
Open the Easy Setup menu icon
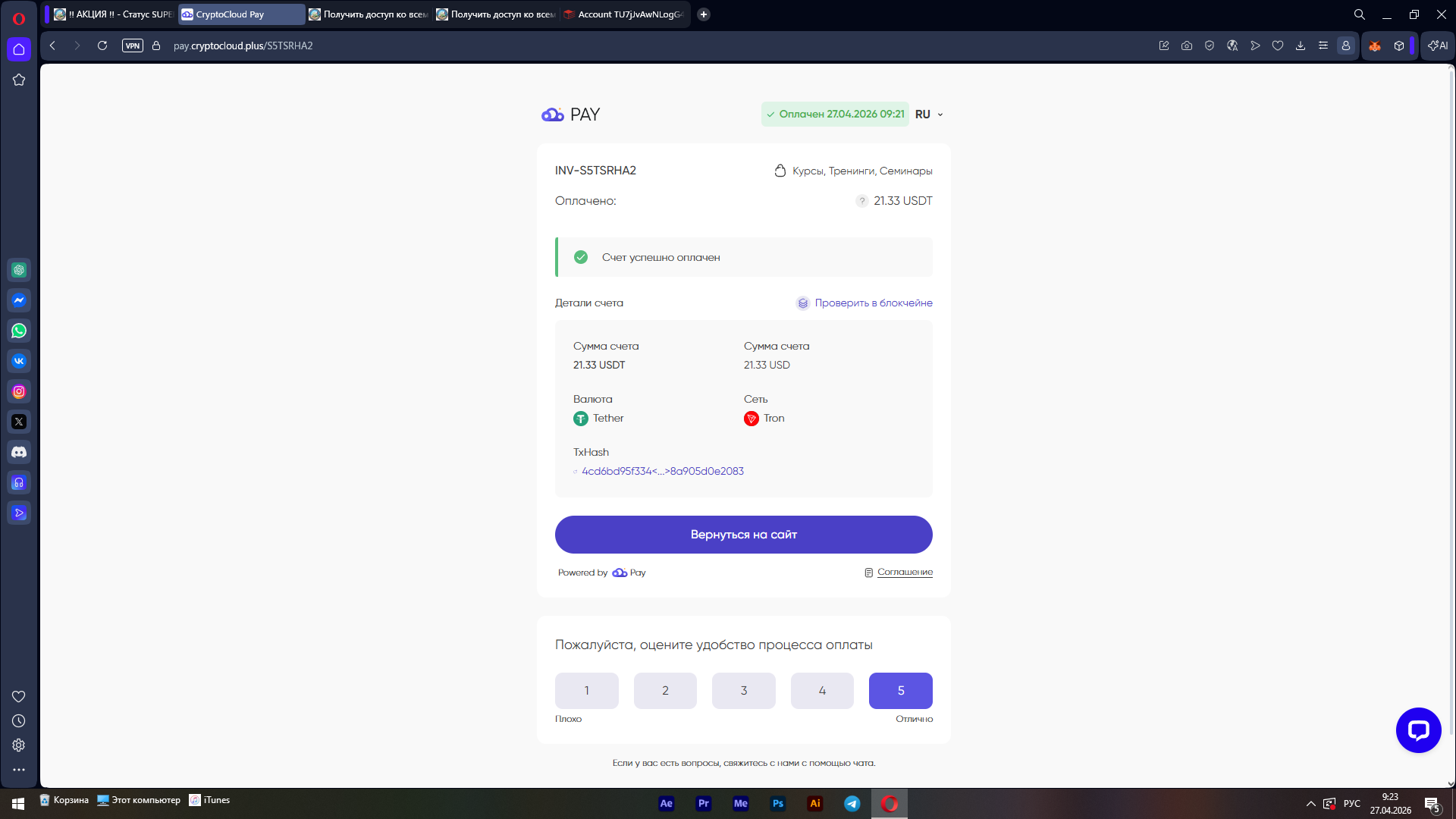(x=1323, y=45)
